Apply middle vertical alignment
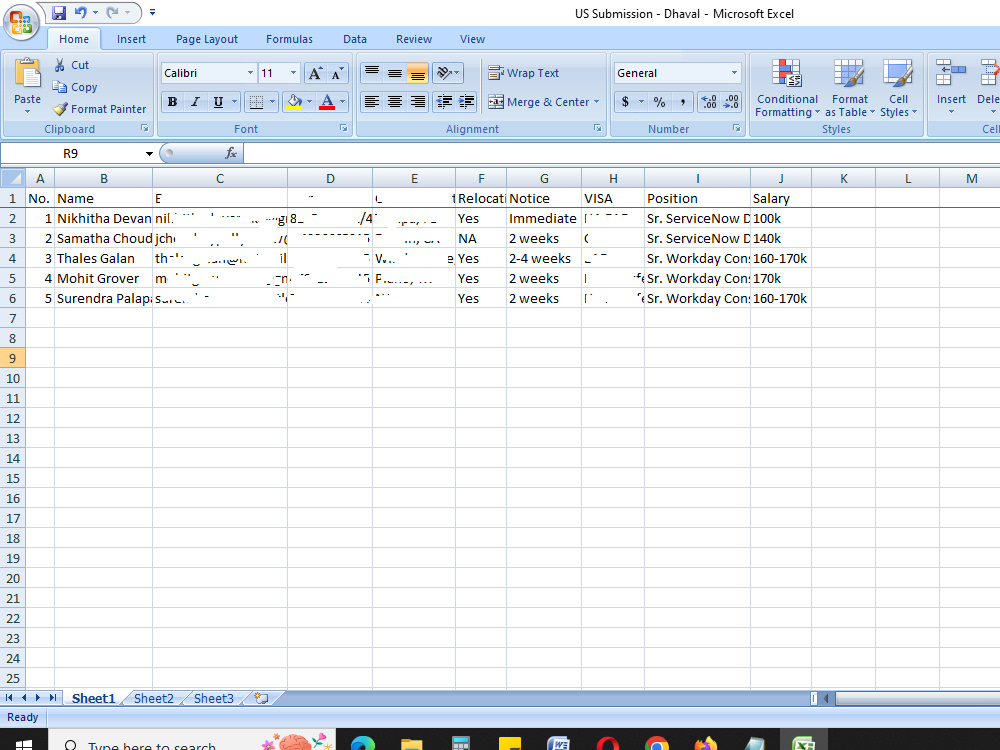1000x750 pixels. point(395,73)
